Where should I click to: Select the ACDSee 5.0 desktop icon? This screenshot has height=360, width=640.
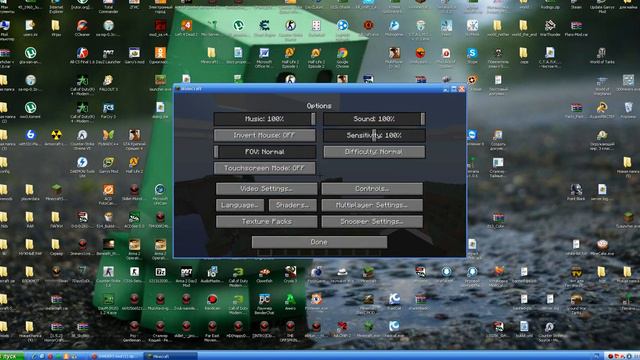click(x=134, y=220)
